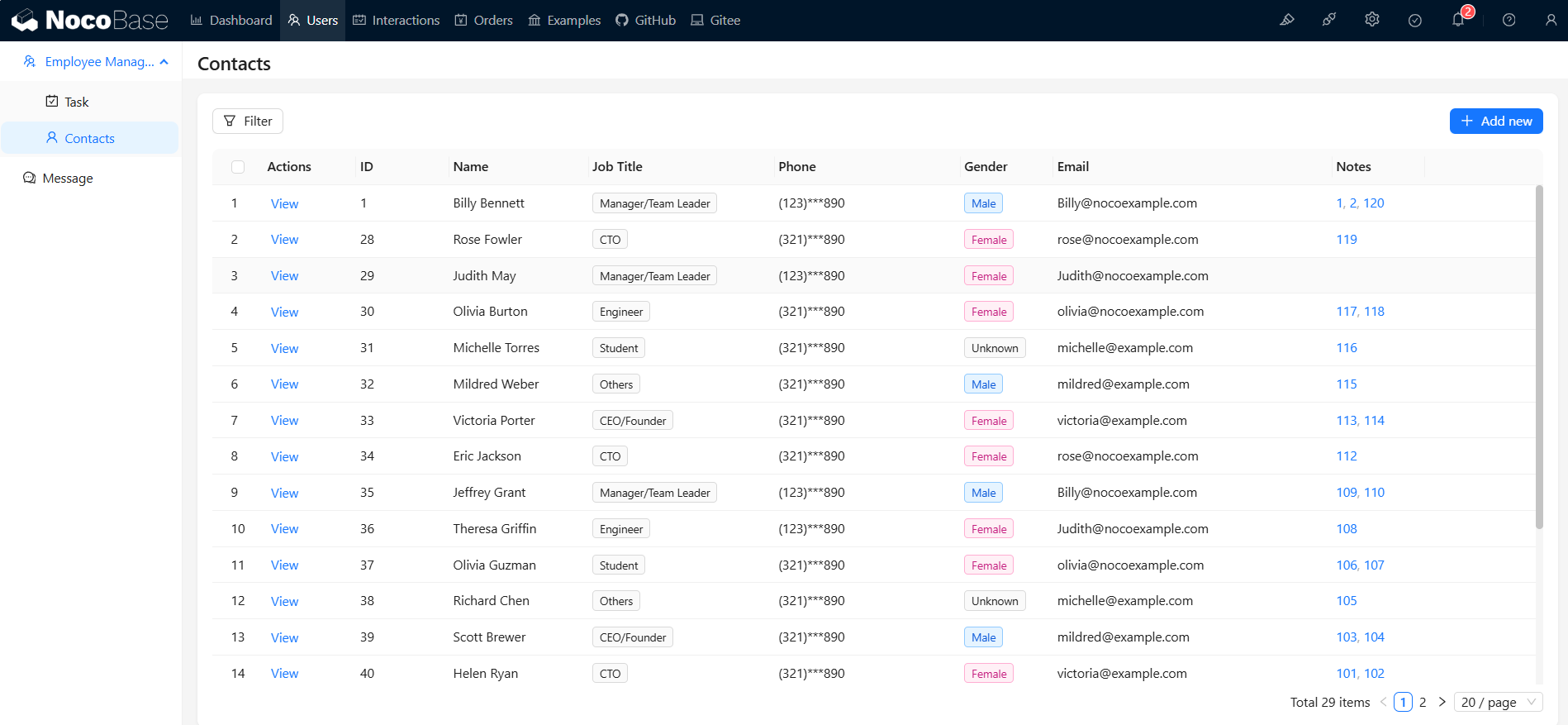The image size is (1568, 725).
Task: Open note 116 for Michelle Torres
Action: [x=1347, y=348]
